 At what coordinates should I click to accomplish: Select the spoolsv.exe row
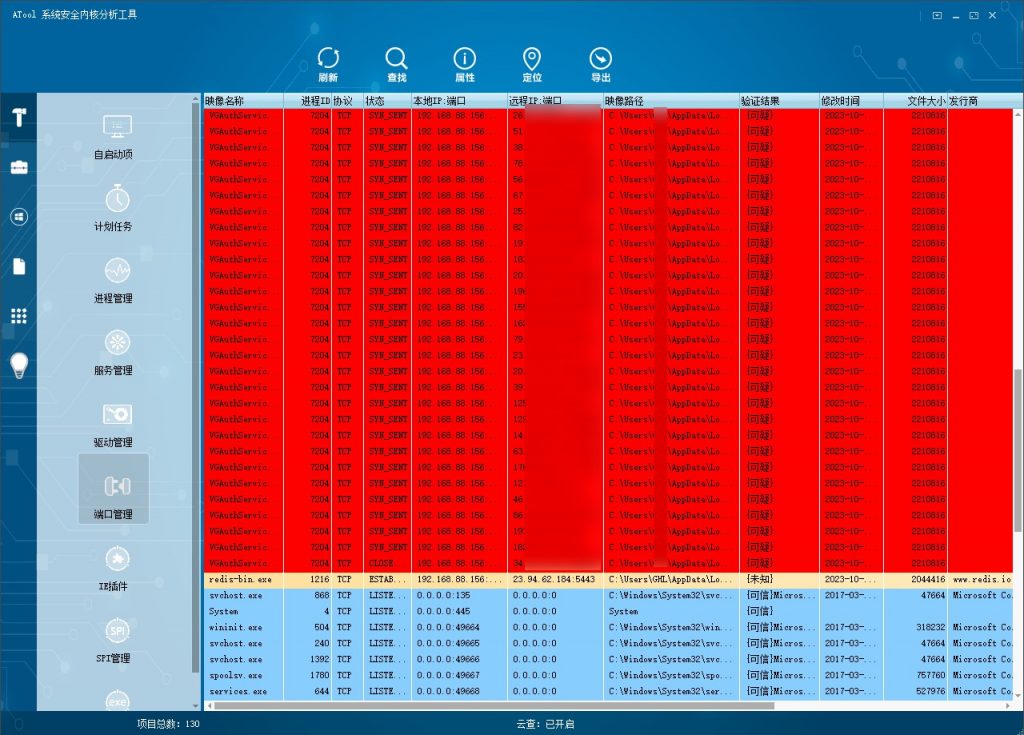click(x=608, y=675)
